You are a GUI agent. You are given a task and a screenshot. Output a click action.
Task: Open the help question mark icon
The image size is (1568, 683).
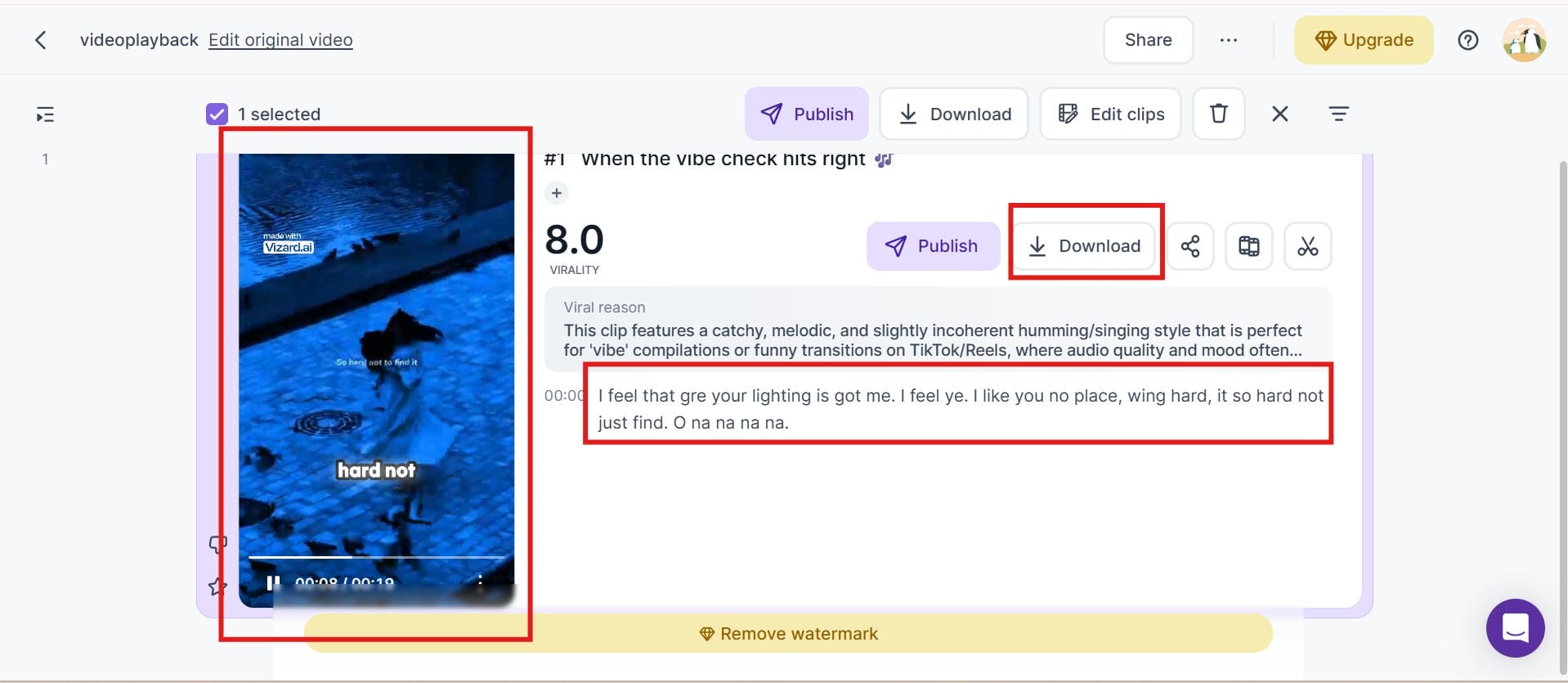coord(1467,40)
